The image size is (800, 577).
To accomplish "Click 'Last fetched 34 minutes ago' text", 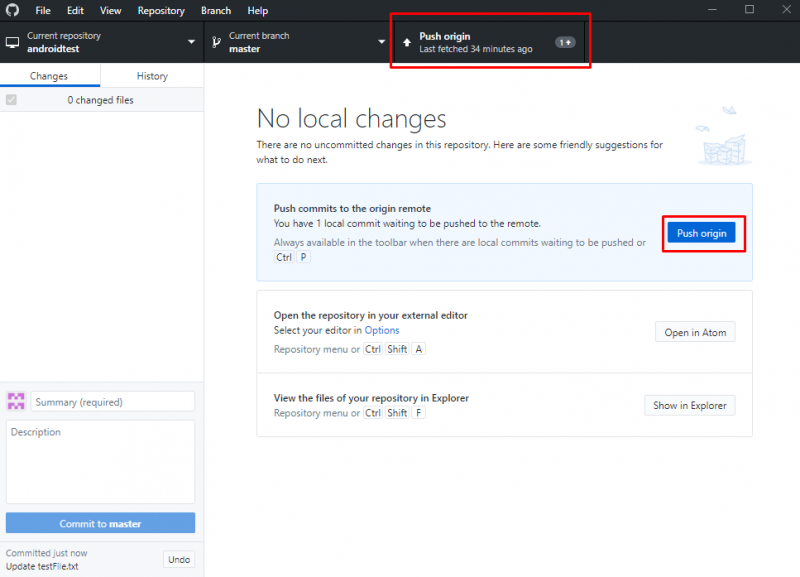I will [476, 49].
